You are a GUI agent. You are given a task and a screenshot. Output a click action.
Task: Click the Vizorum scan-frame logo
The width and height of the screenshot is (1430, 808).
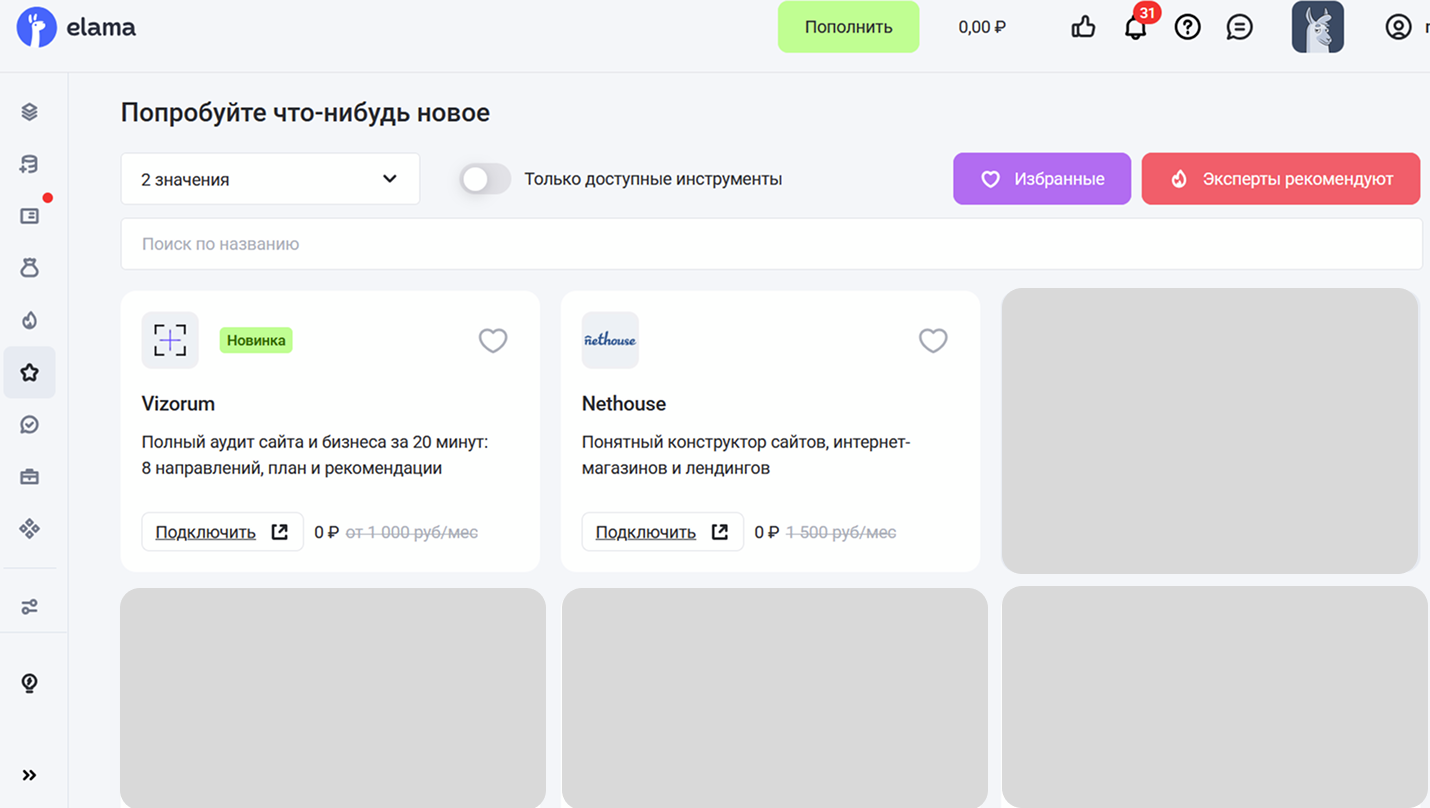click(170, 340)
